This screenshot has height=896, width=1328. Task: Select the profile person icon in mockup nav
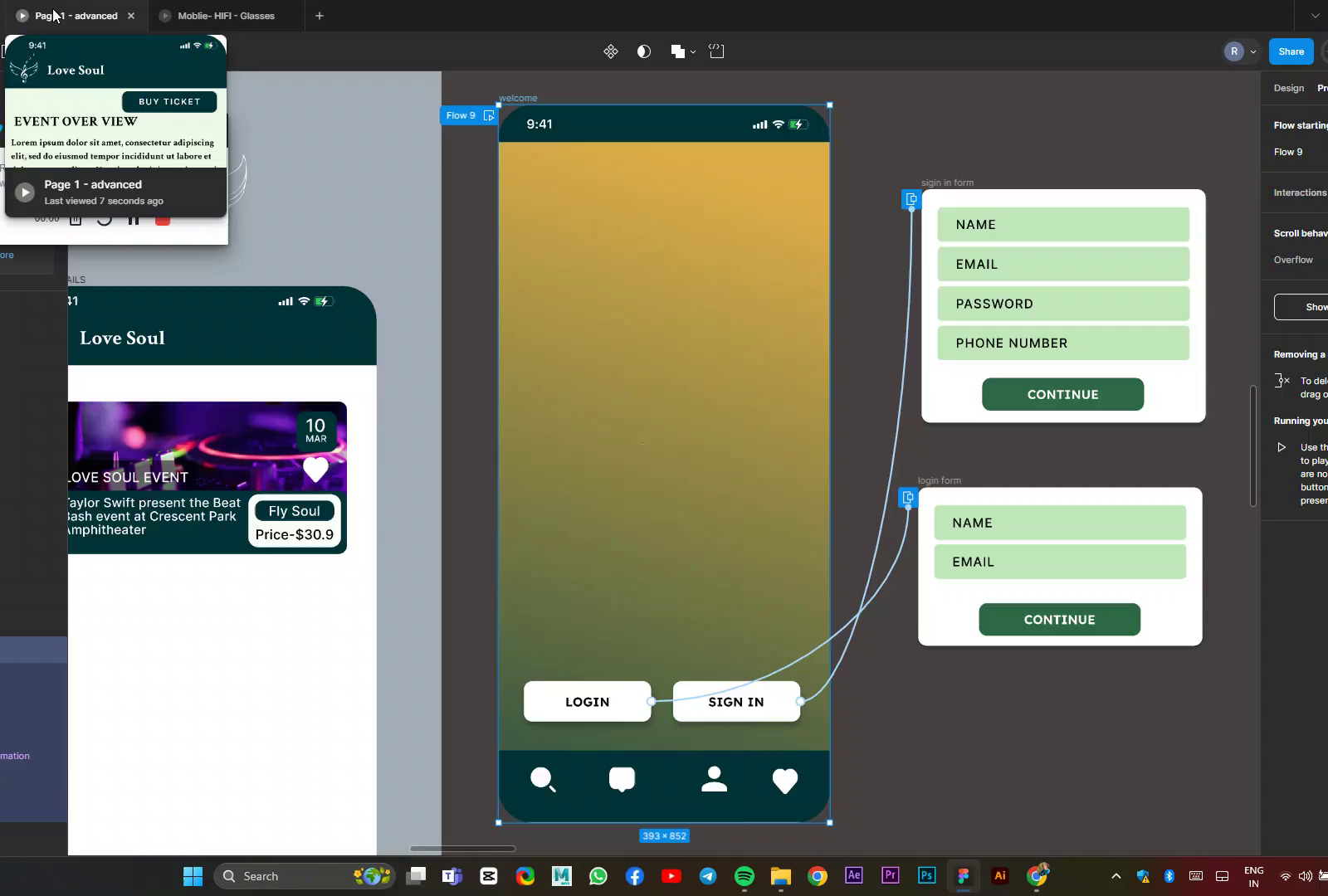coord(714,779)
